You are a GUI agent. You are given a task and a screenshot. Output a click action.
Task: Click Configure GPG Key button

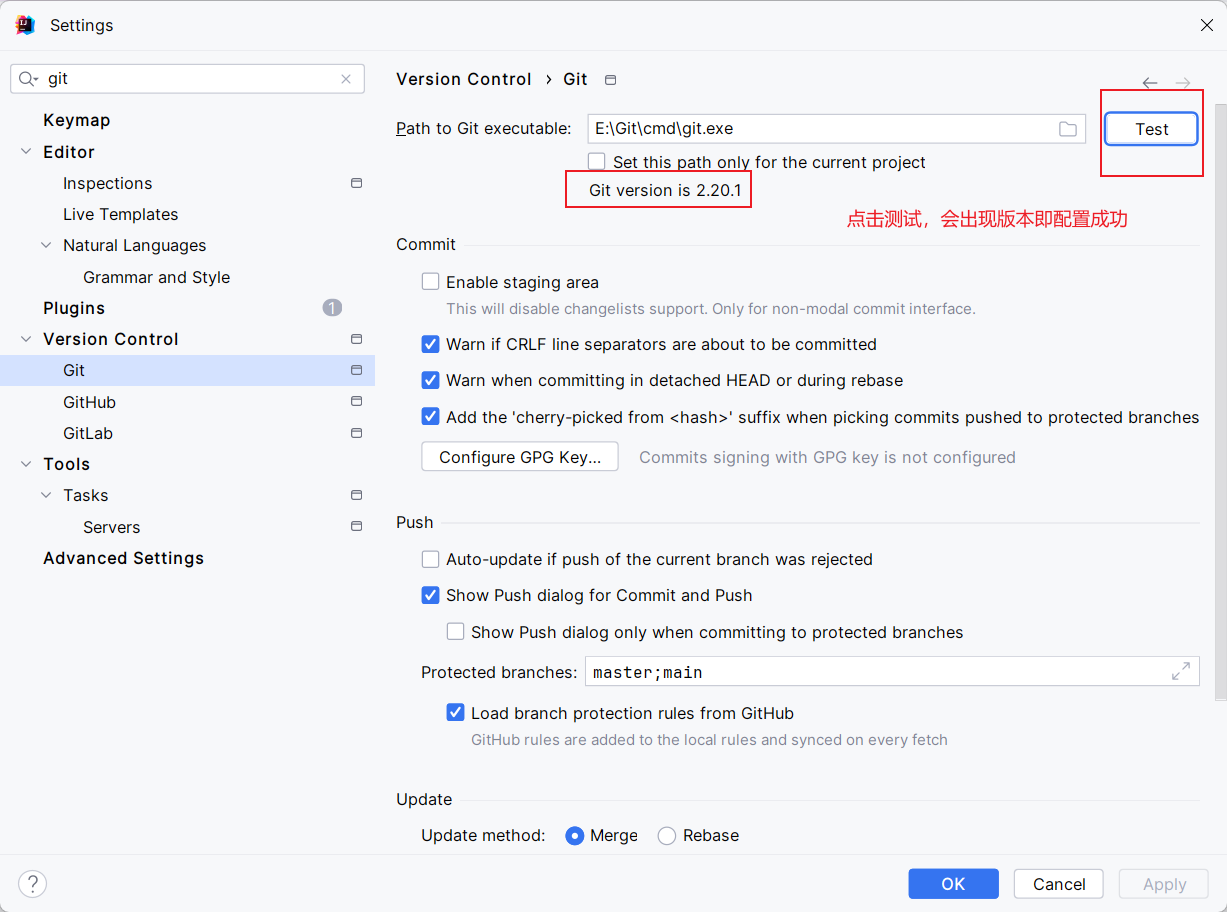520,457
